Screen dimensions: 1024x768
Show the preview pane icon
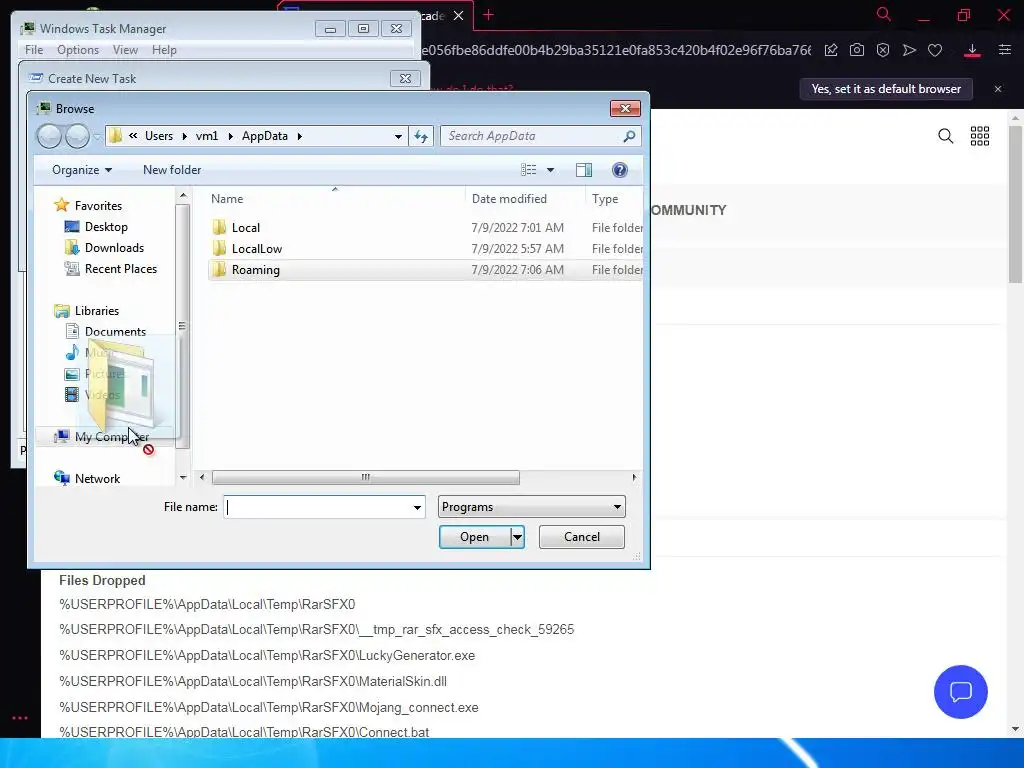tap(584, 170)
